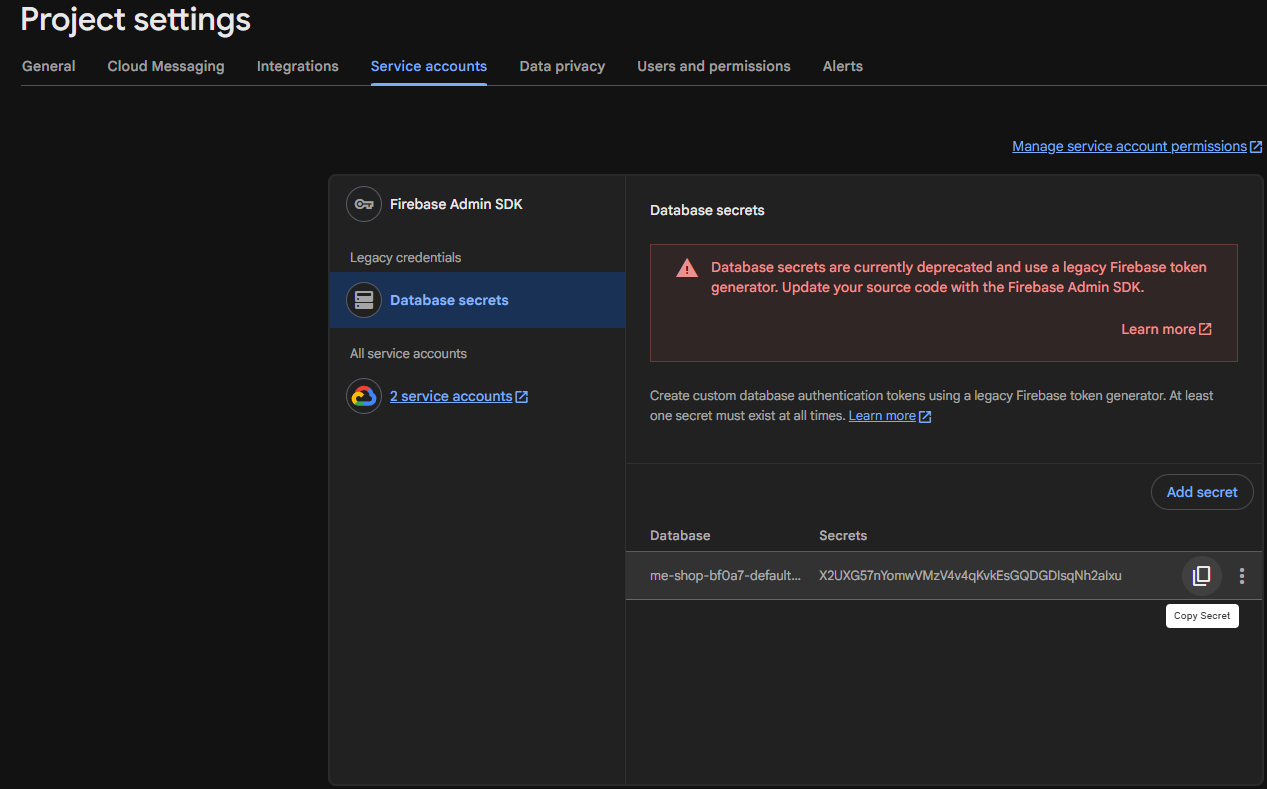Click the Add secret button
1267x789 pixels.
pos(1202,492)
